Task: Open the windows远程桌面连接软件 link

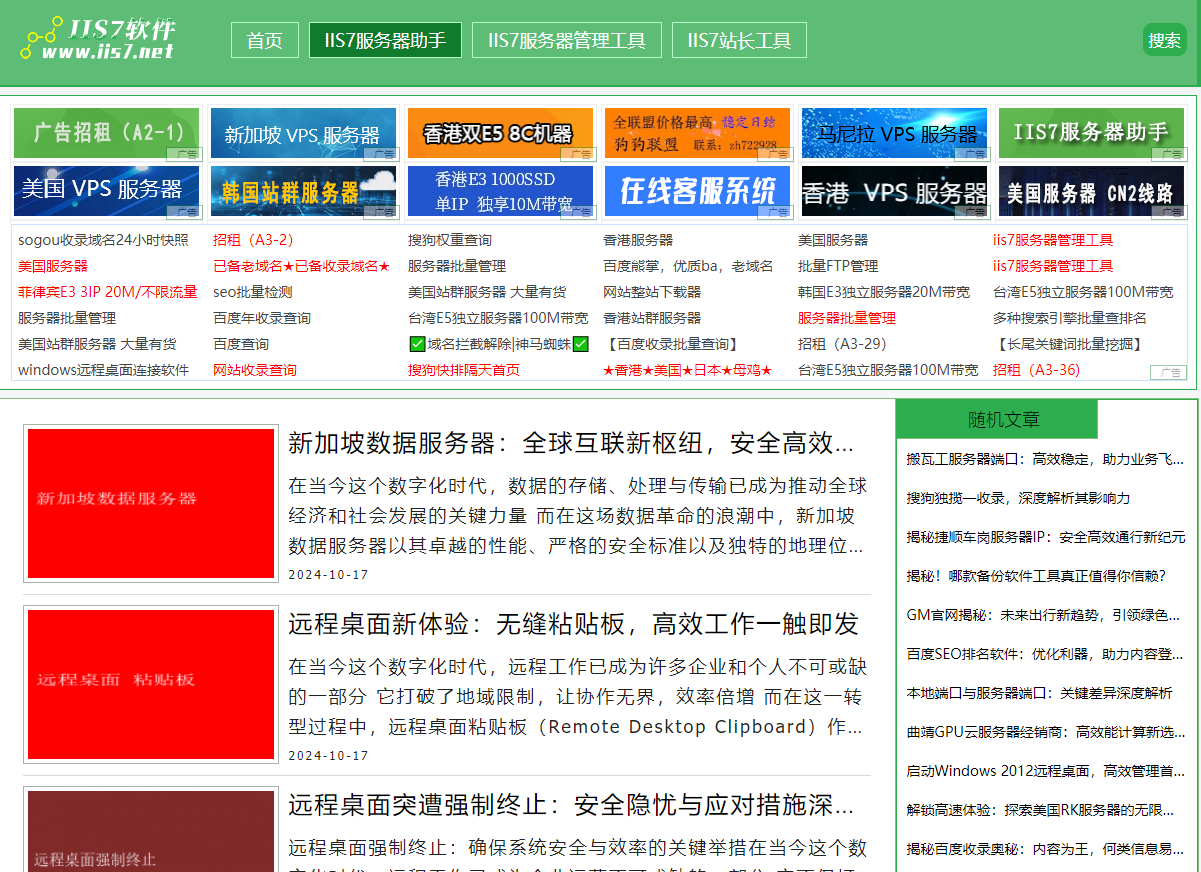Action: [103, 370]
